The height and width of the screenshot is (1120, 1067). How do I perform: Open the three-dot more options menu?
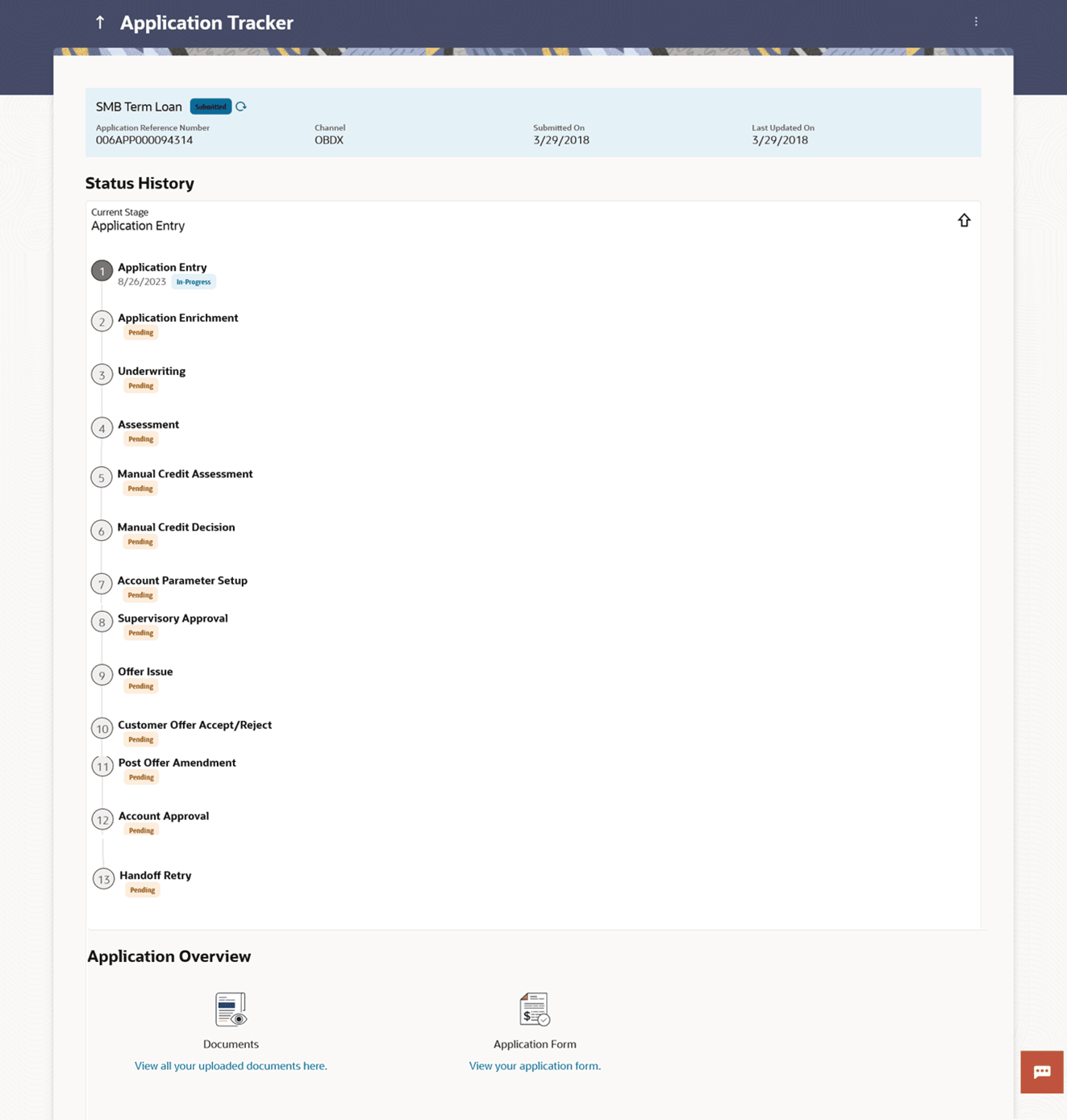976,22
